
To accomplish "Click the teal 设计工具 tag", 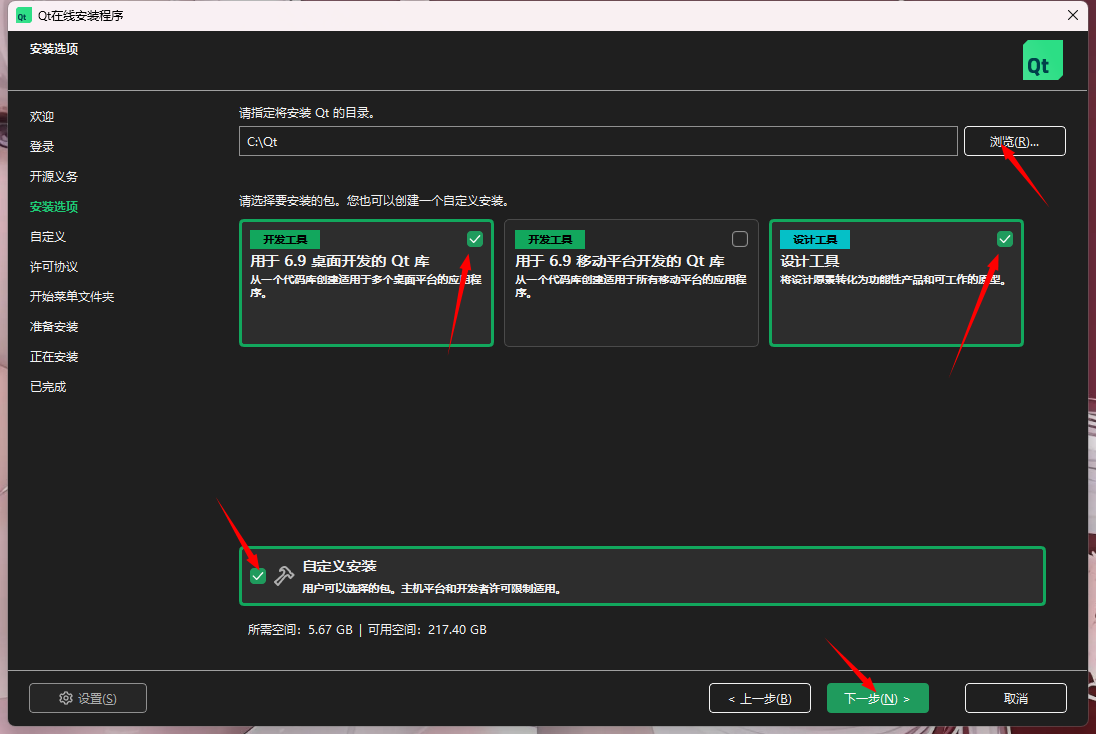I will click(x=815, y=240).
